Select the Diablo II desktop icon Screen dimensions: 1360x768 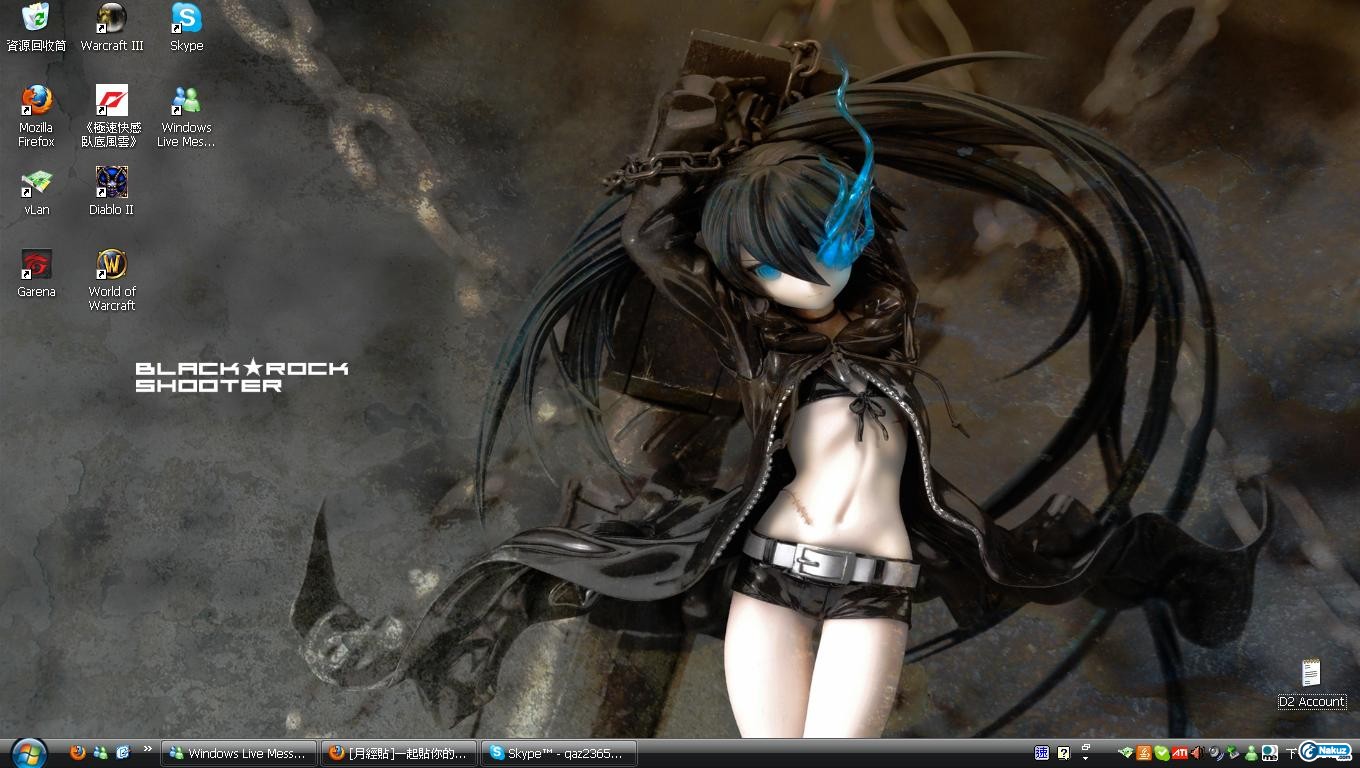click(x=111, y=183)
